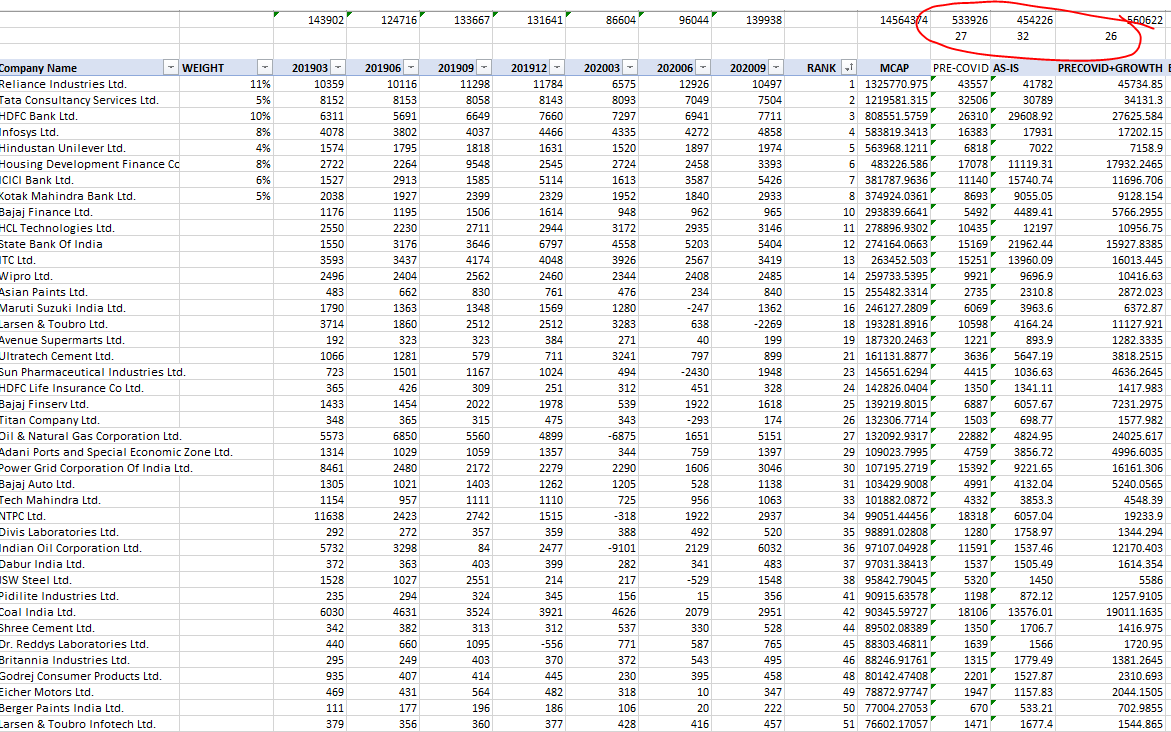Open the 202009 column filter dropdown

(x=776, y=68)
